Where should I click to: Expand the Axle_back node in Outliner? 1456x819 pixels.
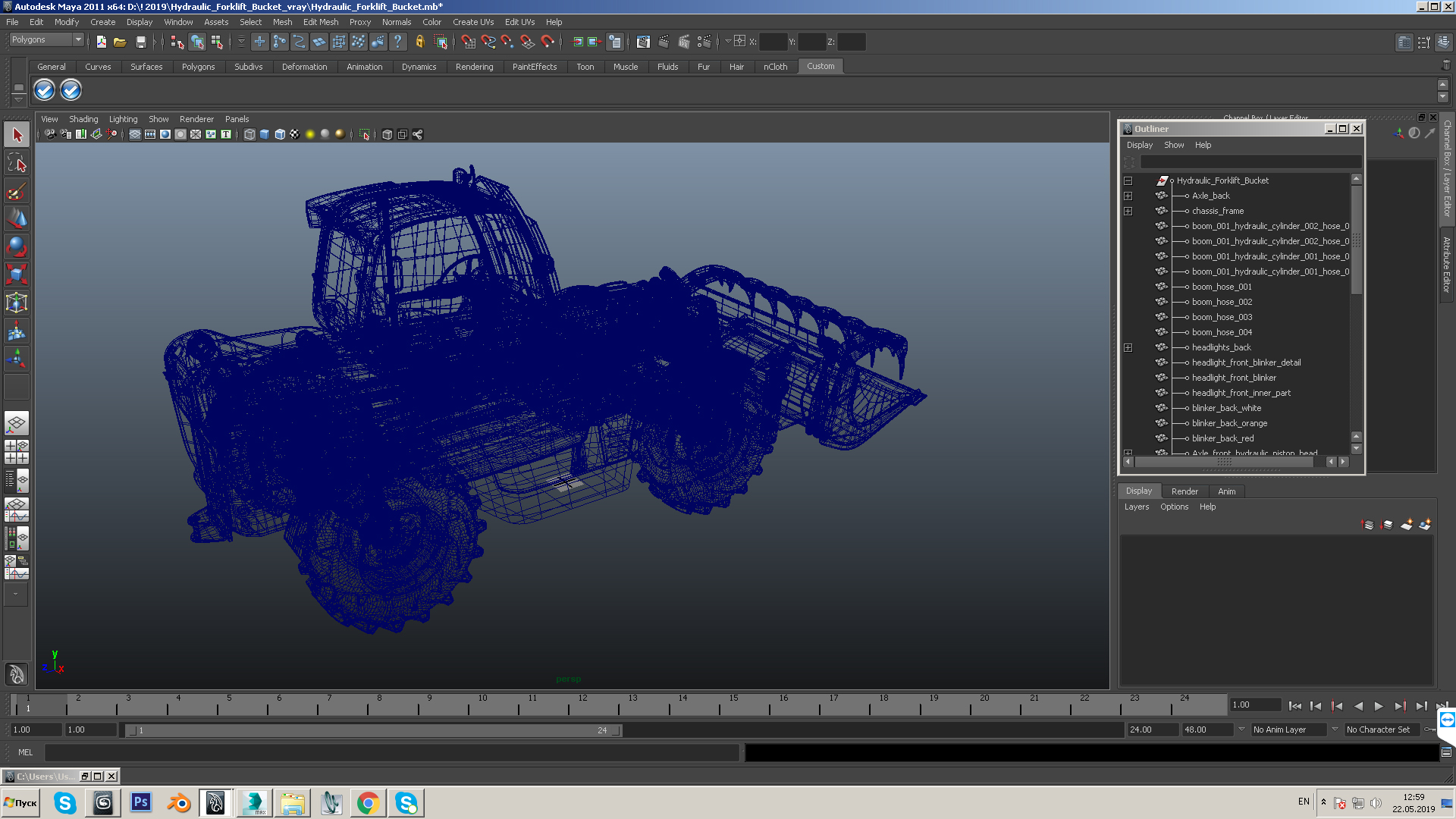(x=1128, y=196)
